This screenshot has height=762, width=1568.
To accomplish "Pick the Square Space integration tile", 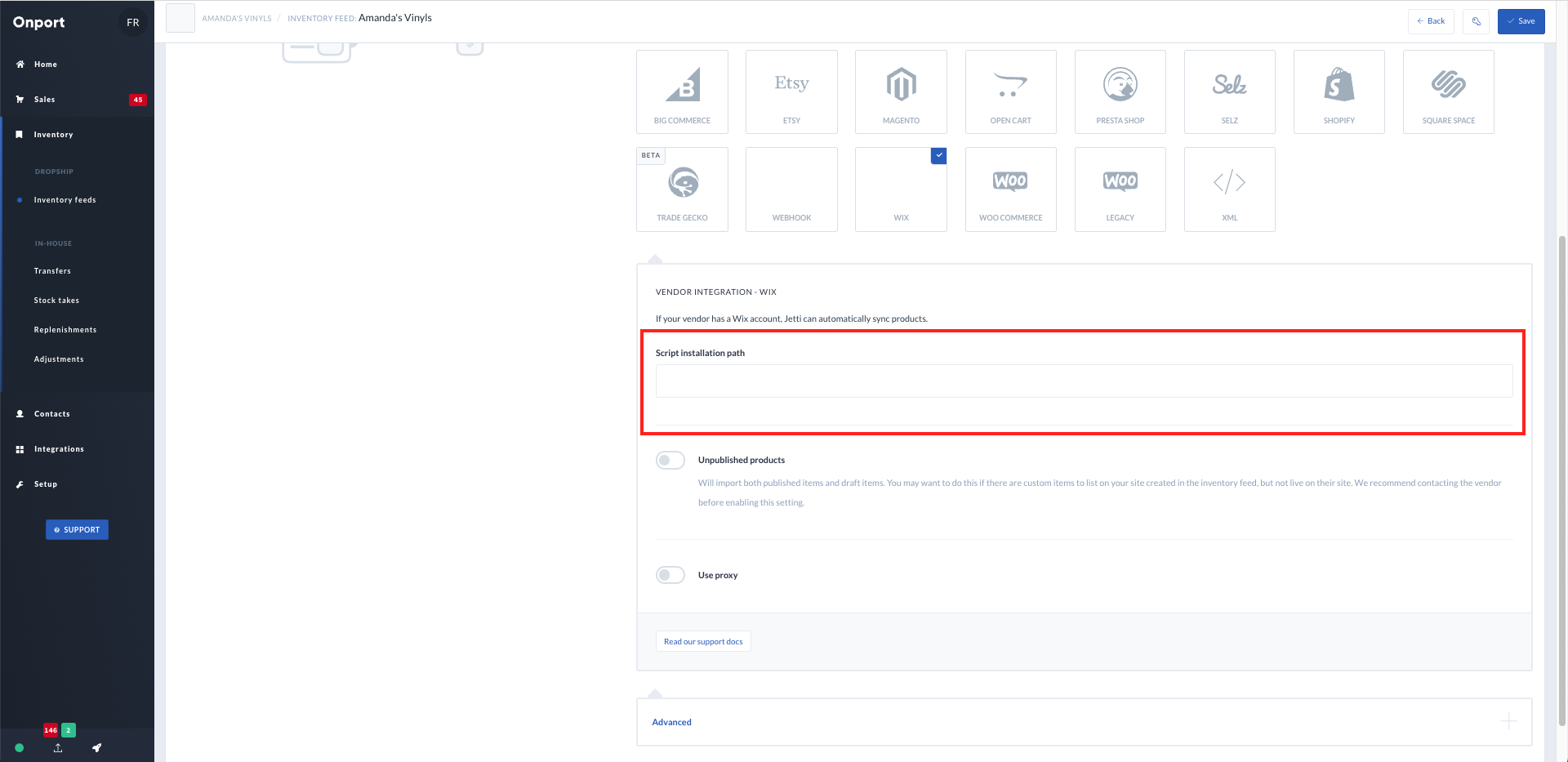I will tap(1449, 91).
